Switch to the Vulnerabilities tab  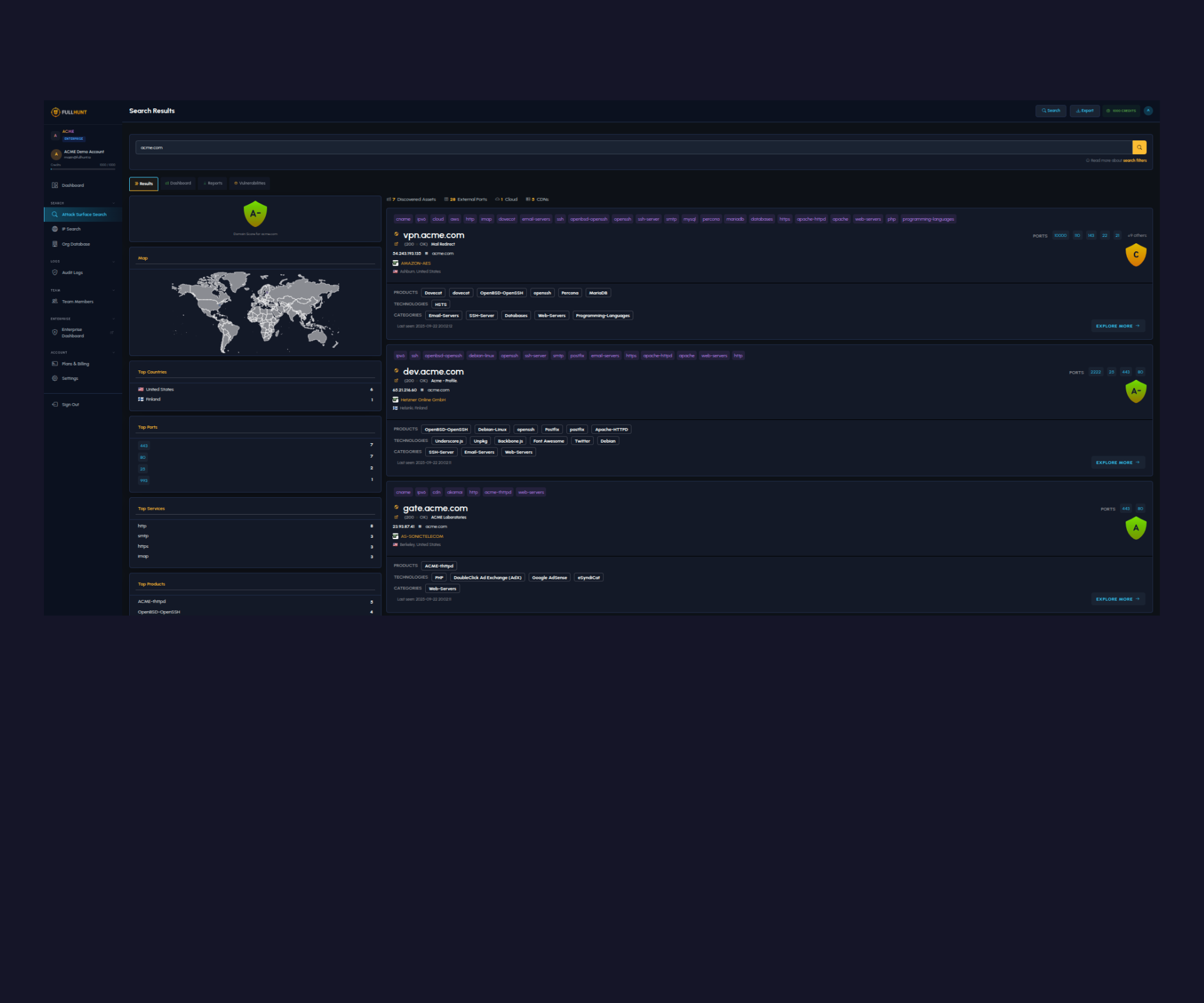click(x=250, y=183)
